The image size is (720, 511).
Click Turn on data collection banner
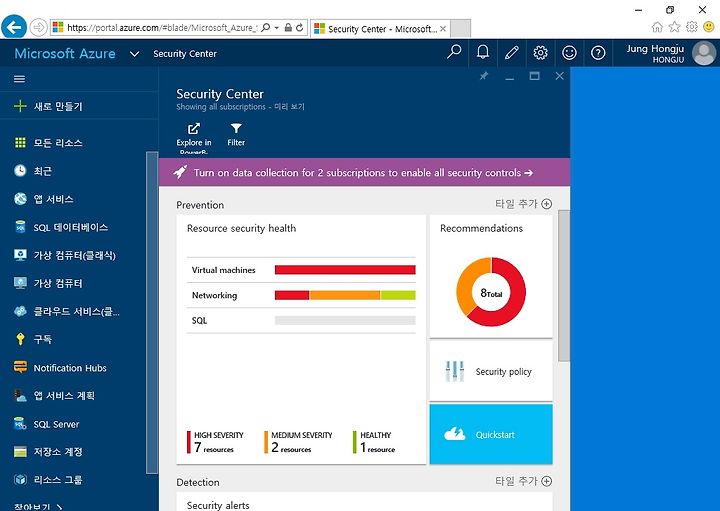point(364,173)
